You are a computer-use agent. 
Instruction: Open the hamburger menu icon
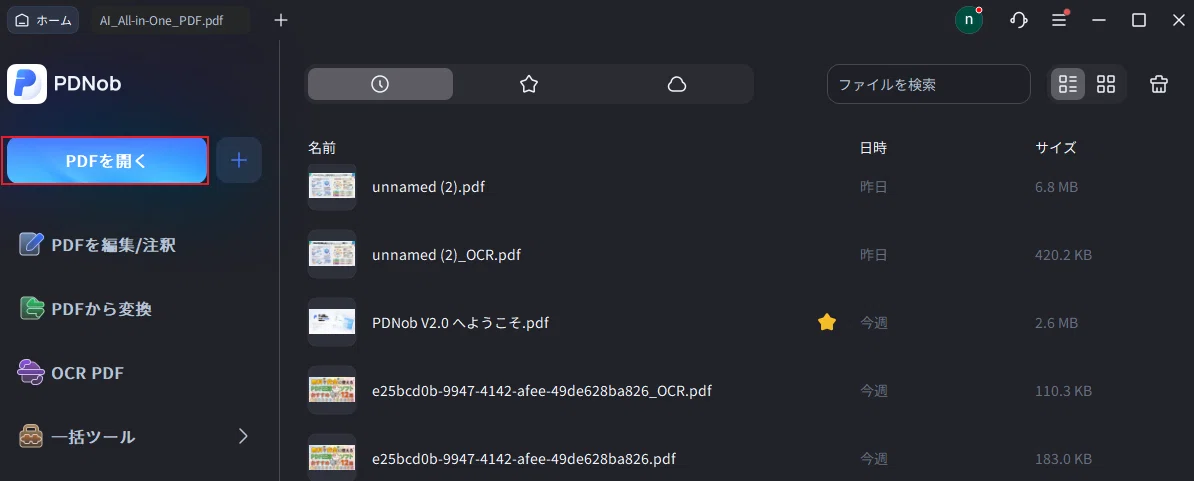coord(1059,21)
